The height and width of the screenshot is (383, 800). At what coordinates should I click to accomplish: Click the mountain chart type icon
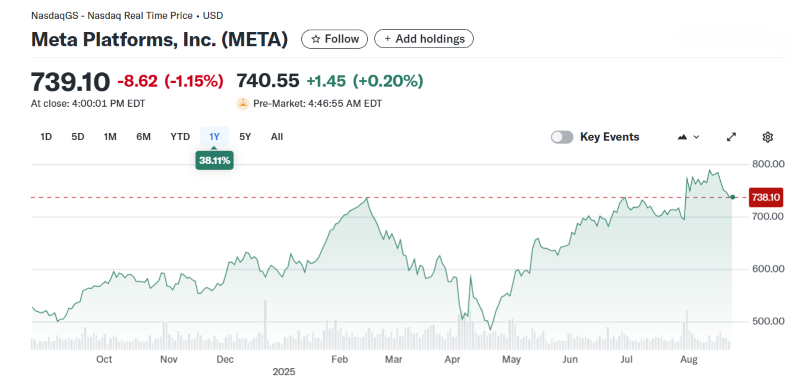682,137
